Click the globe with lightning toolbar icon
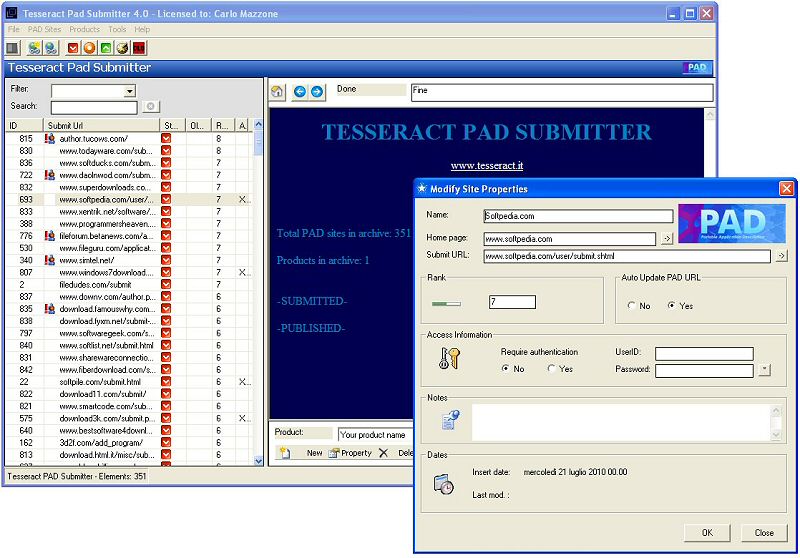The width and height of the screenshot is (800, 558). [122, 48]
